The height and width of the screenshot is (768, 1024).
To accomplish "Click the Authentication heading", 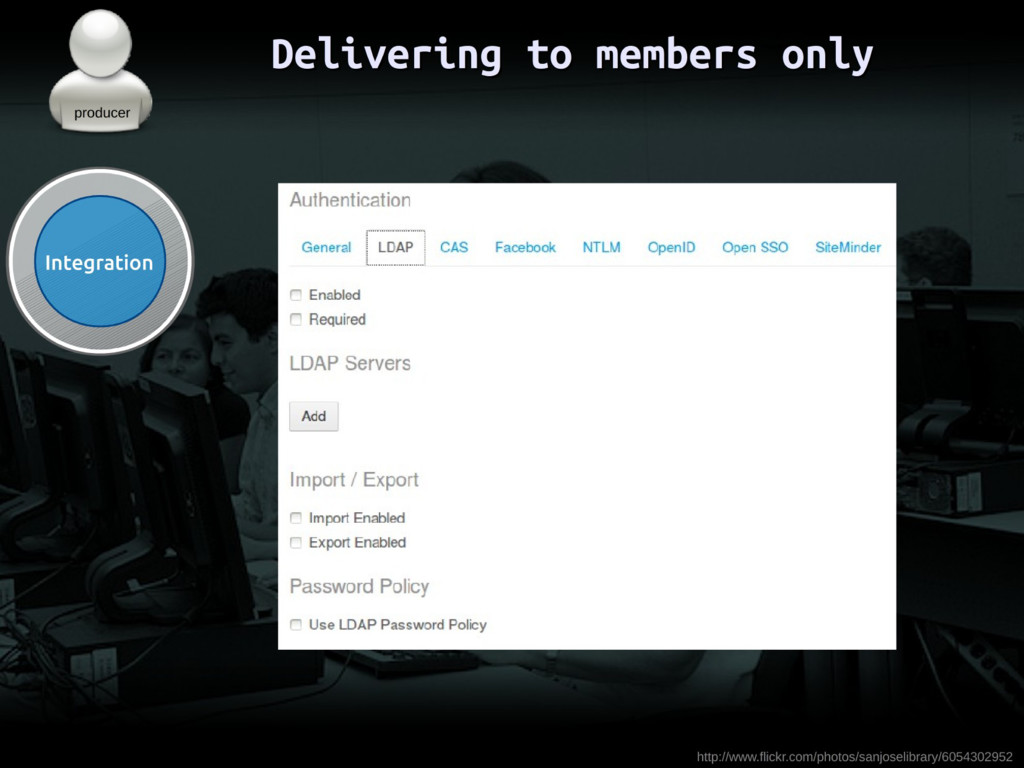I will pyautogui.click(x=350, y=200).
